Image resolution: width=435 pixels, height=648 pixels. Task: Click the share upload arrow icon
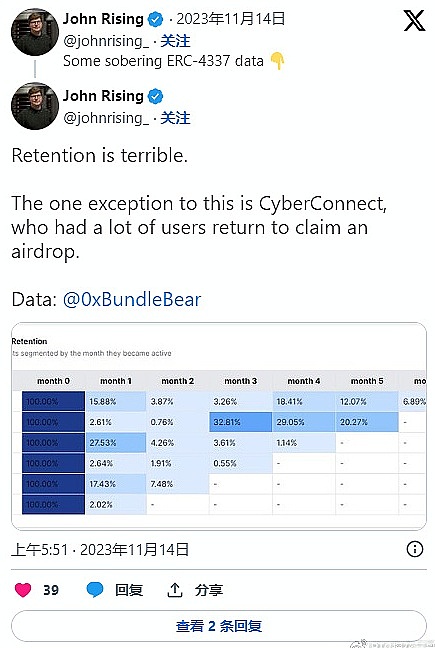pos(175,590)
